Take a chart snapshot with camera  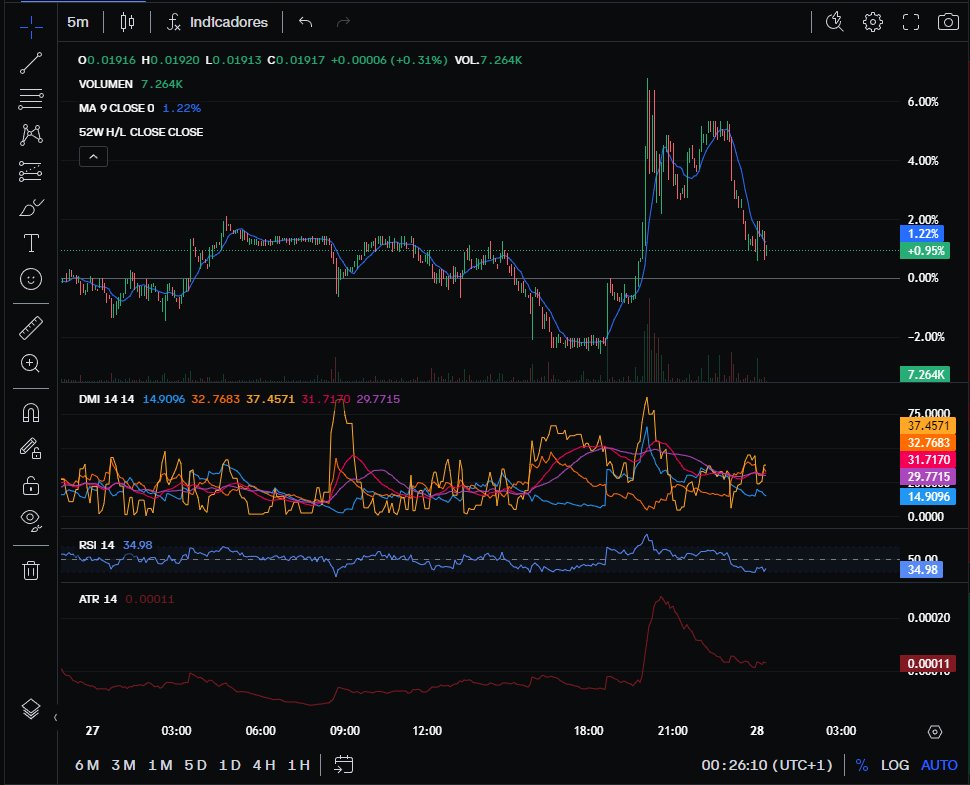click(x=948, y=22)
